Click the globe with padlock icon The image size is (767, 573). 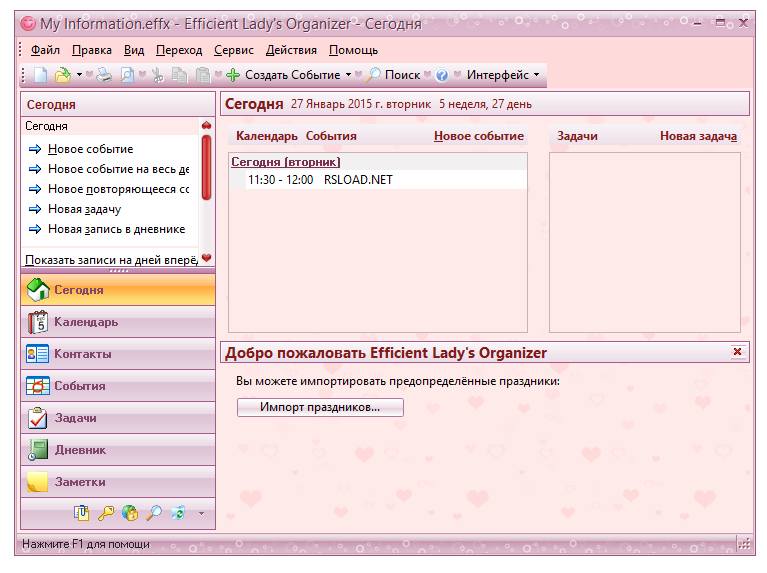tap(130, 513)
